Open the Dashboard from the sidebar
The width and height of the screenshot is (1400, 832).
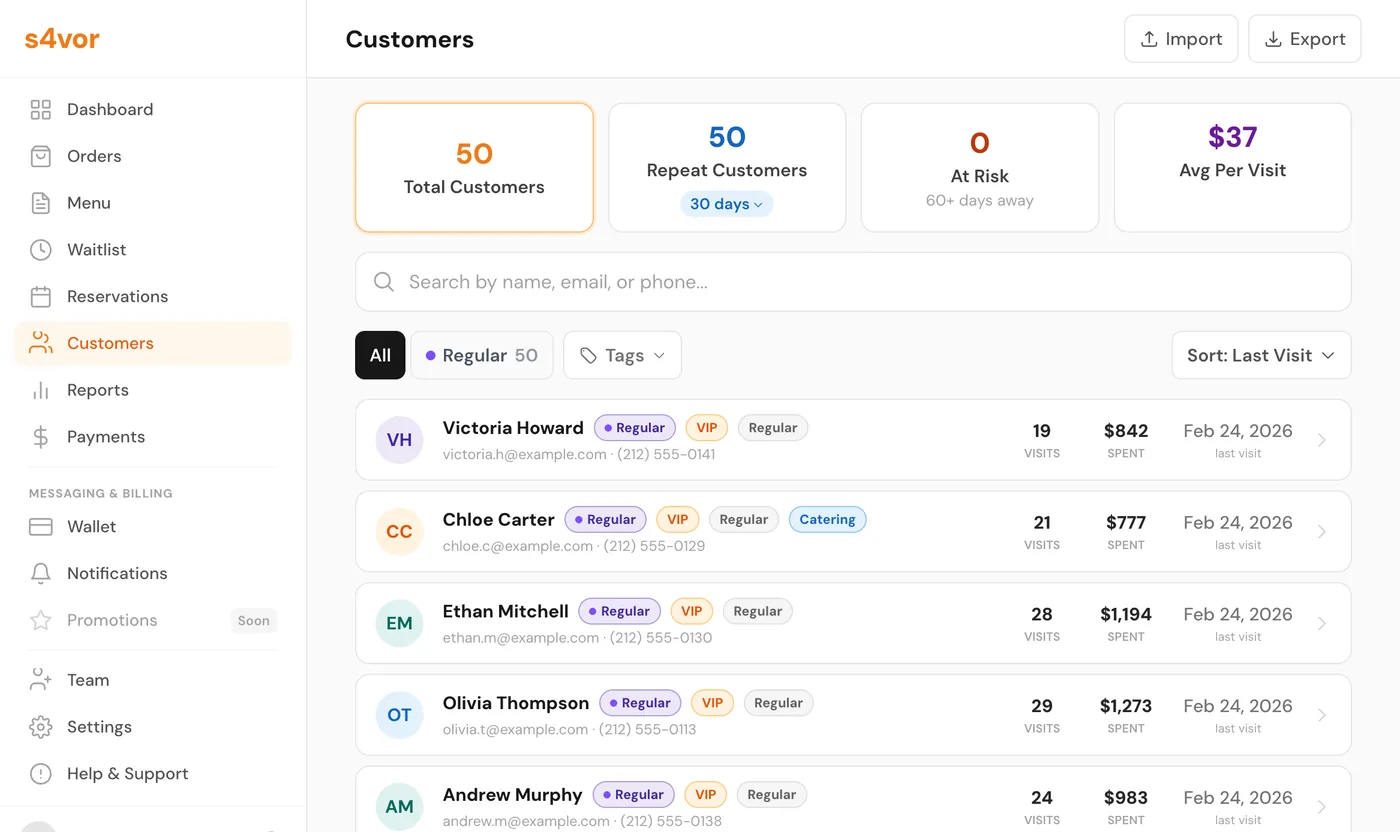point(40,109)
